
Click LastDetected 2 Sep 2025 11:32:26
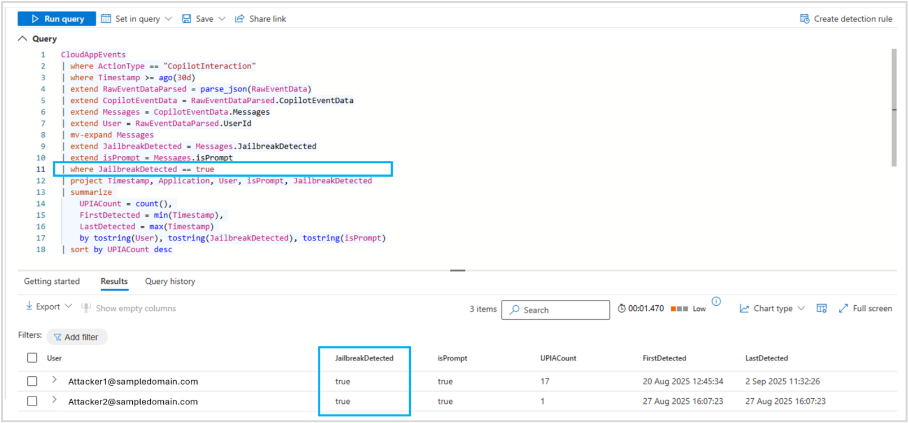click(782, 381)
